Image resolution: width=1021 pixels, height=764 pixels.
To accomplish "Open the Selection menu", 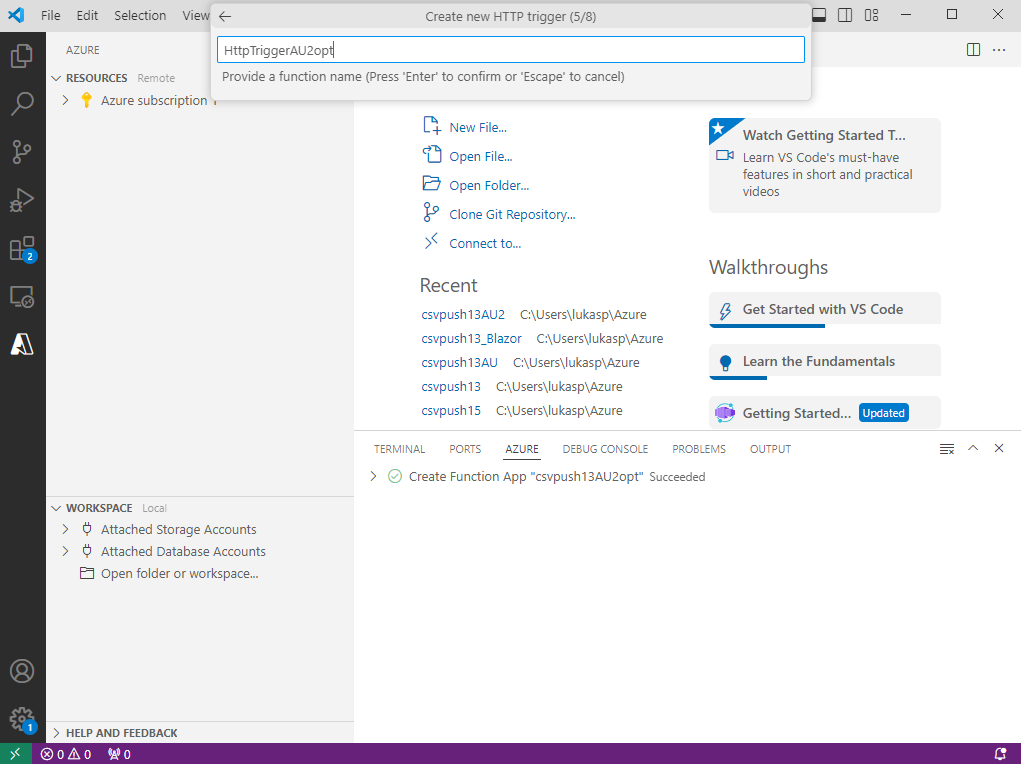I will click(x=140, y=16).
